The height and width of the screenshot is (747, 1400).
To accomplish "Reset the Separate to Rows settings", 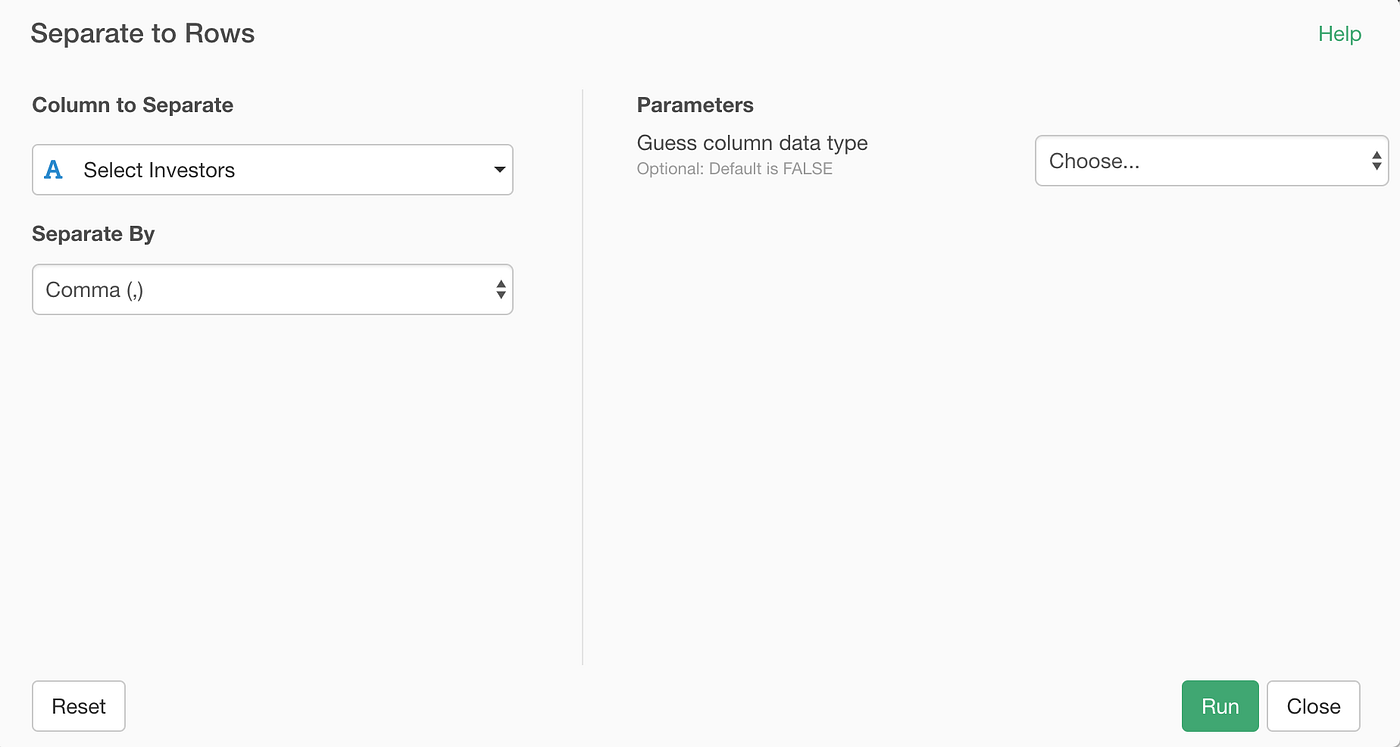I will tap(78, 706).
